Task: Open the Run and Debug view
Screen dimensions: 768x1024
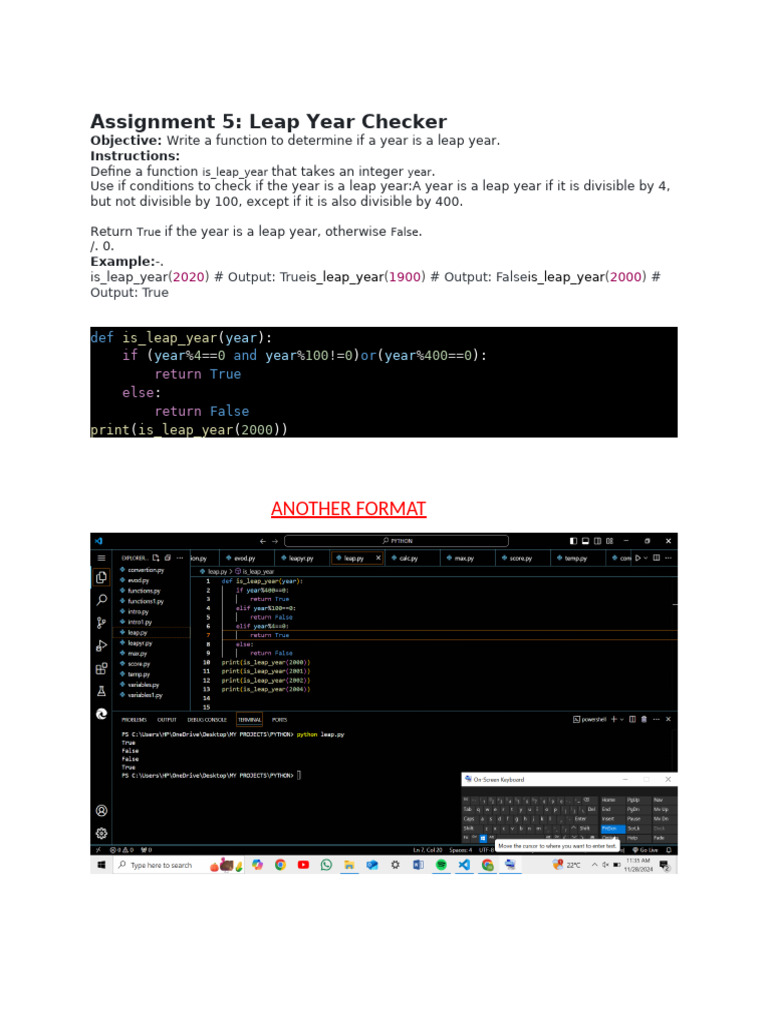Action: pyautogui.click(x=101, y=645)
